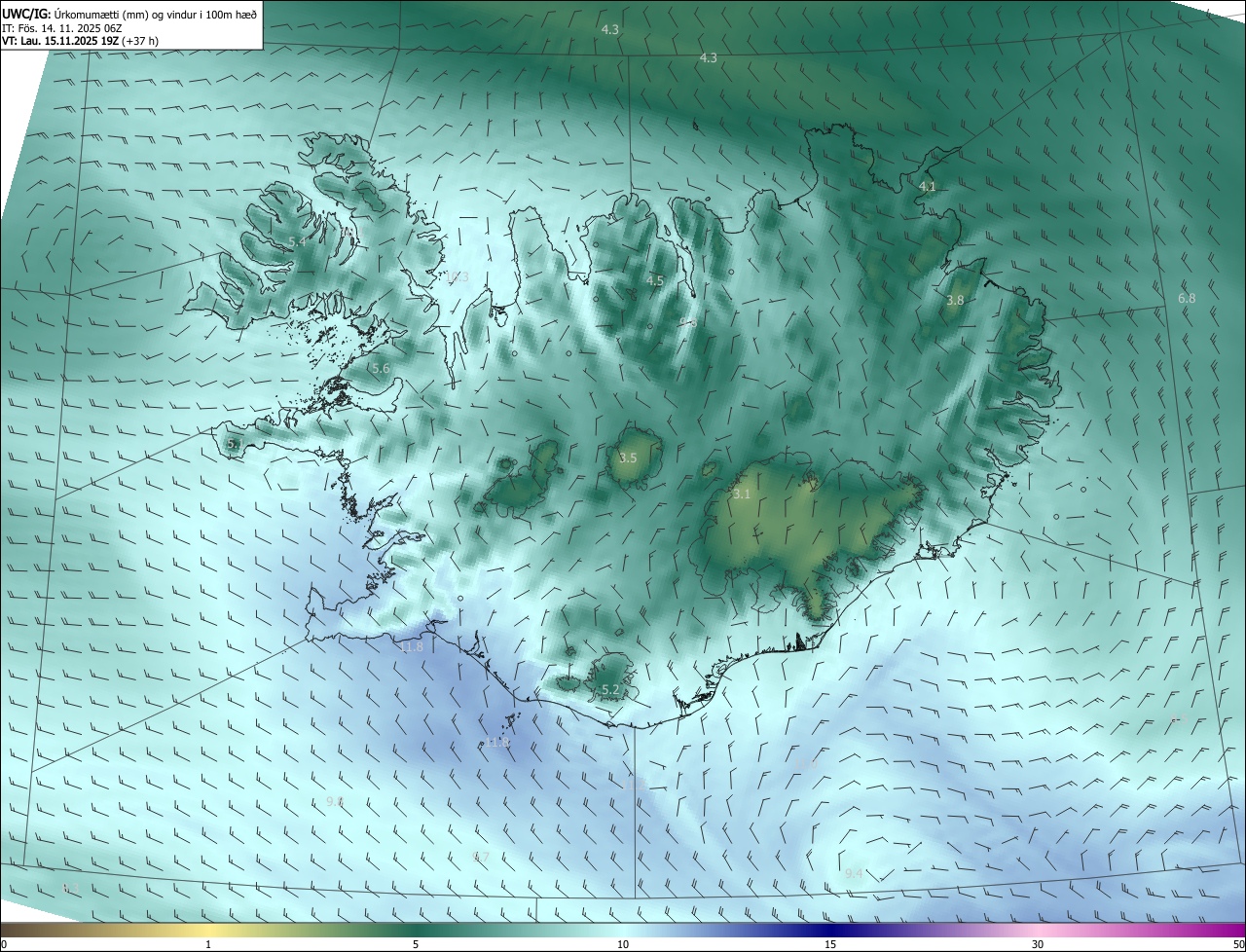
Task: Click the 4.1 value label on the map
Action: tap(927, 186)
